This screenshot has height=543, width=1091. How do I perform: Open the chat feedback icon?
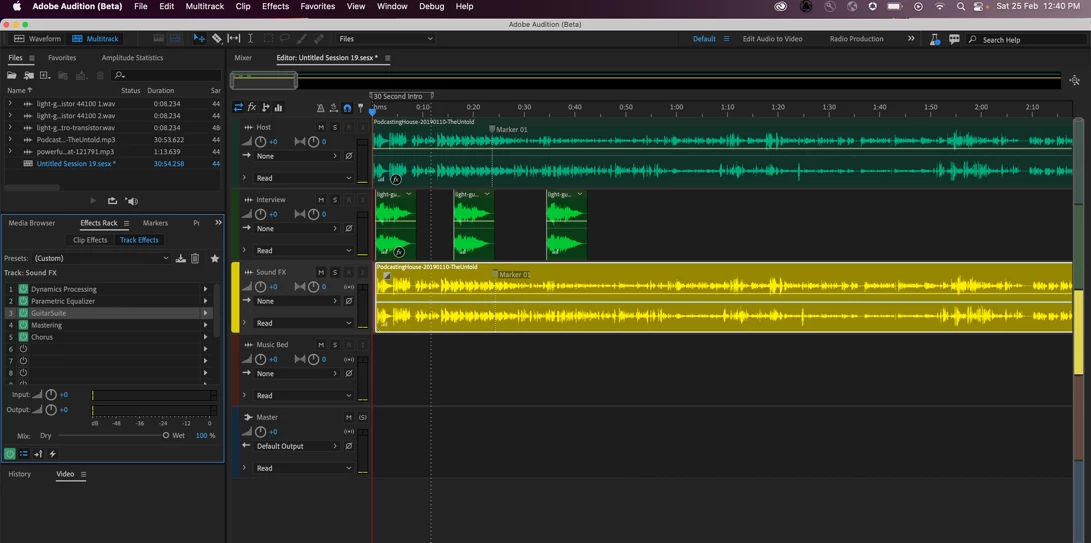tap(954, 39)
